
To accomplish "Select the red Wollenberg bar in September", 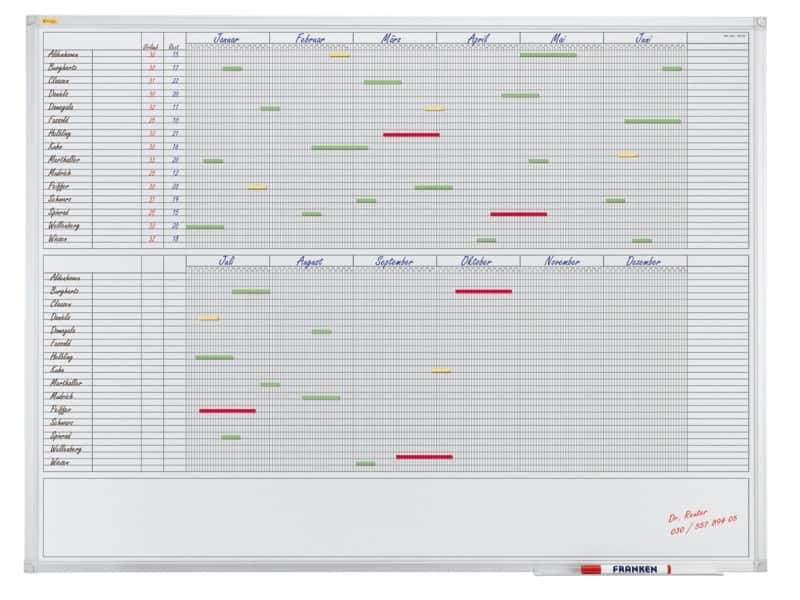I will coord(424,456).
